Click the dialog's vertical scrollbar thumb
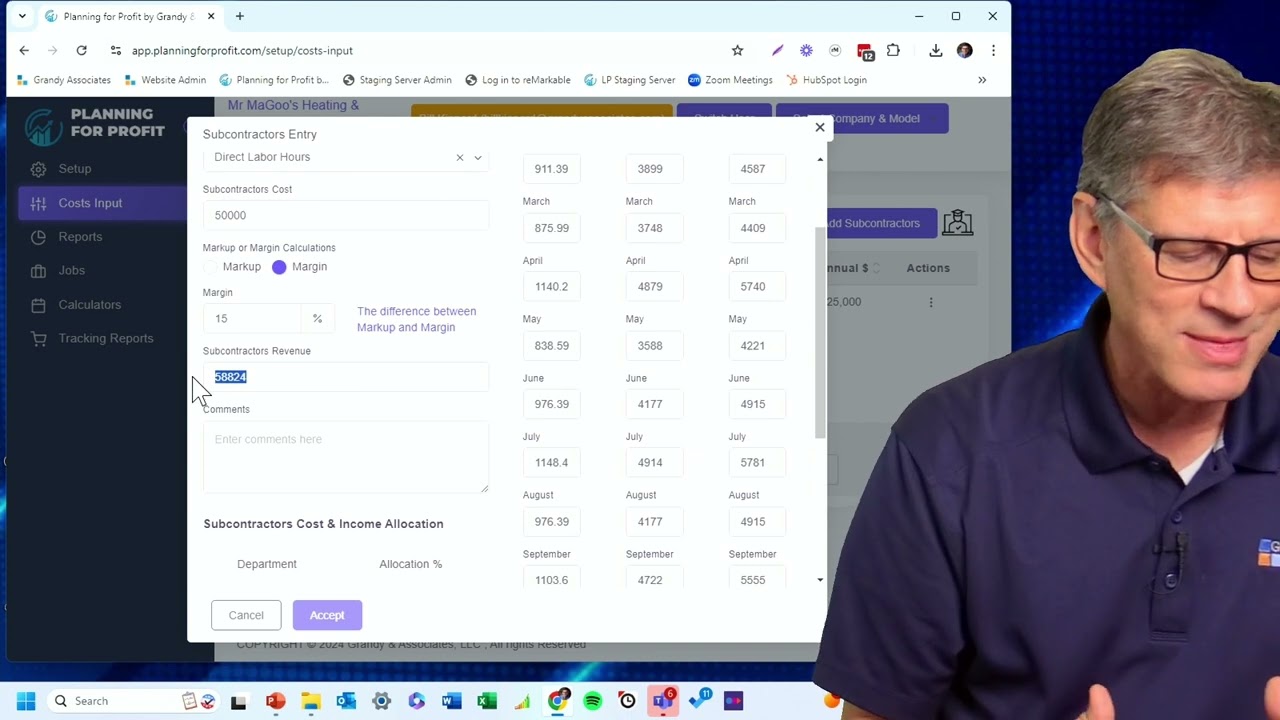This screenshot has height=720, width=1280. click(821, 332)
